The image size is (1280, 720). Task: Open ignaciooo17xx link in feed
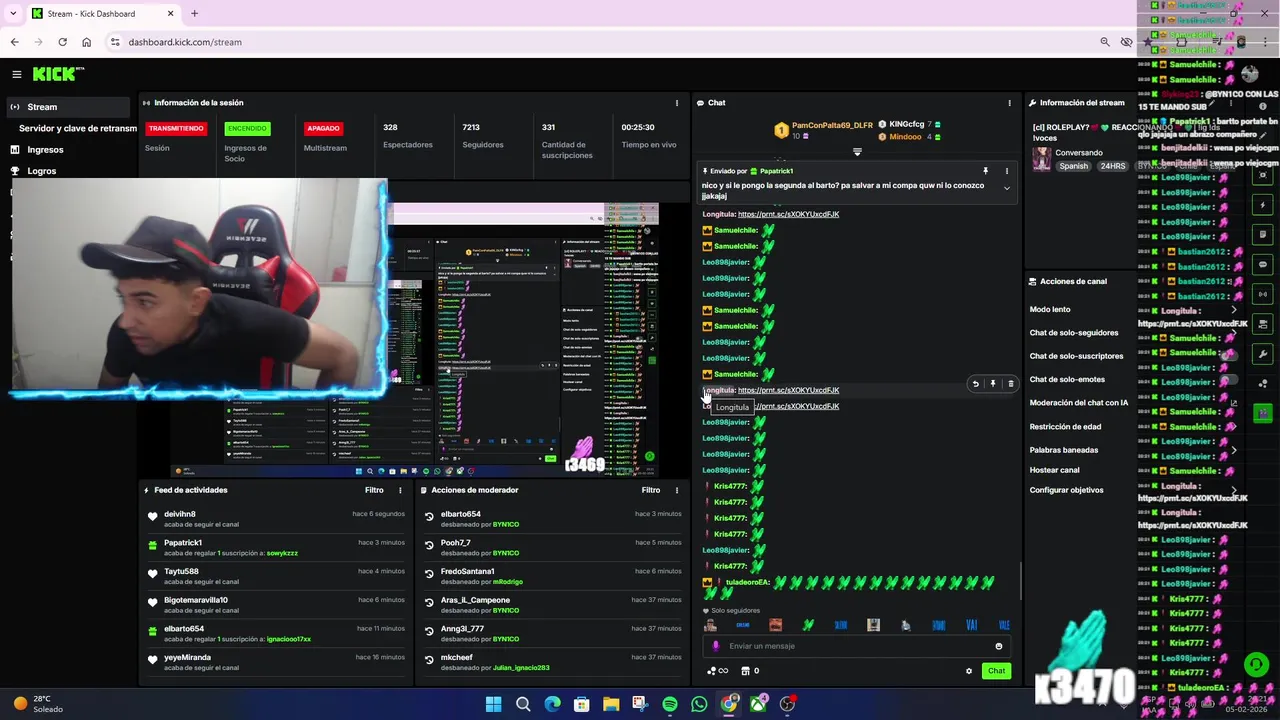[289, 639]
